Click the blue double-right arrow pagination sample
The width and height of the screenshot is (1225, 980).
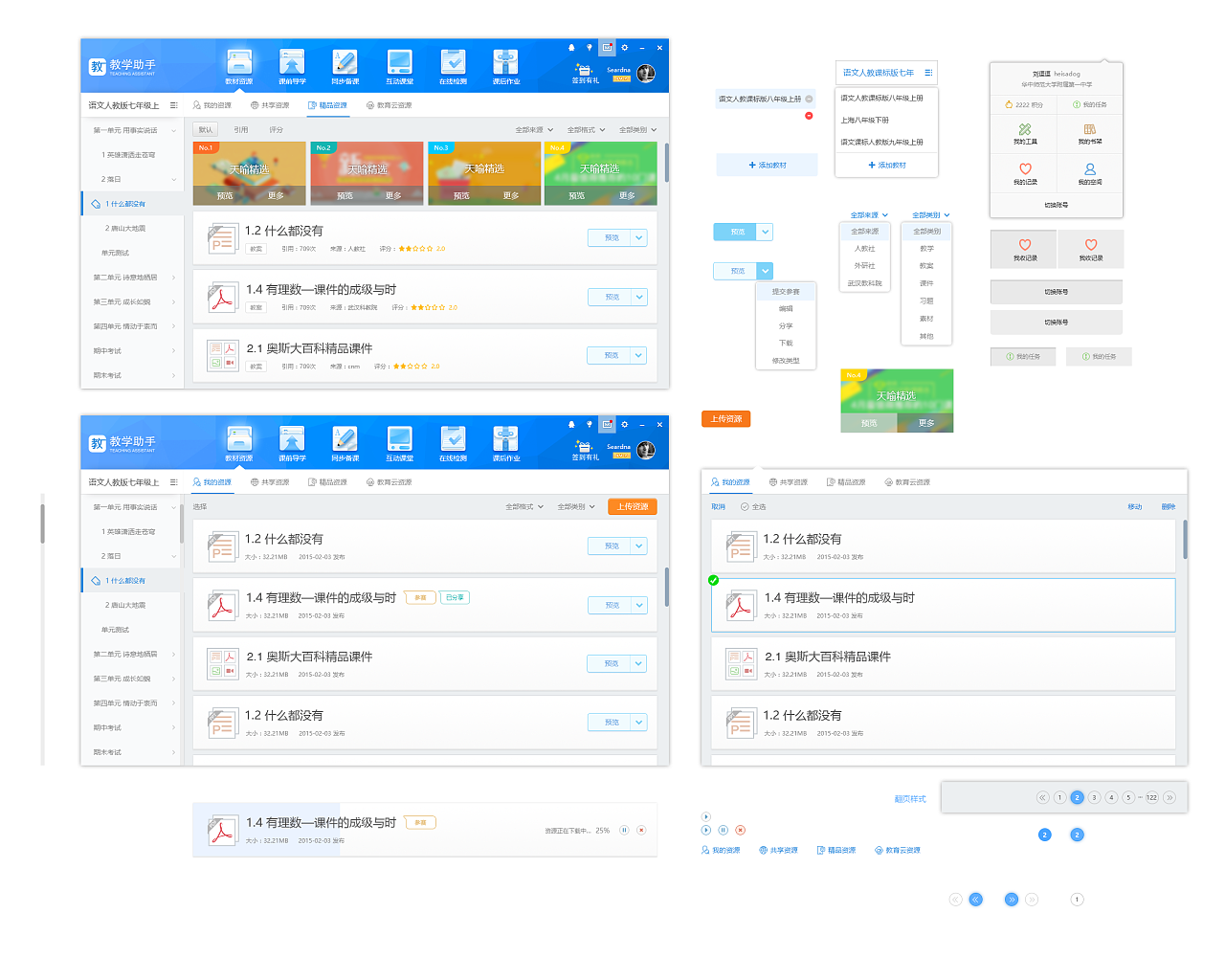(1011, 899)
